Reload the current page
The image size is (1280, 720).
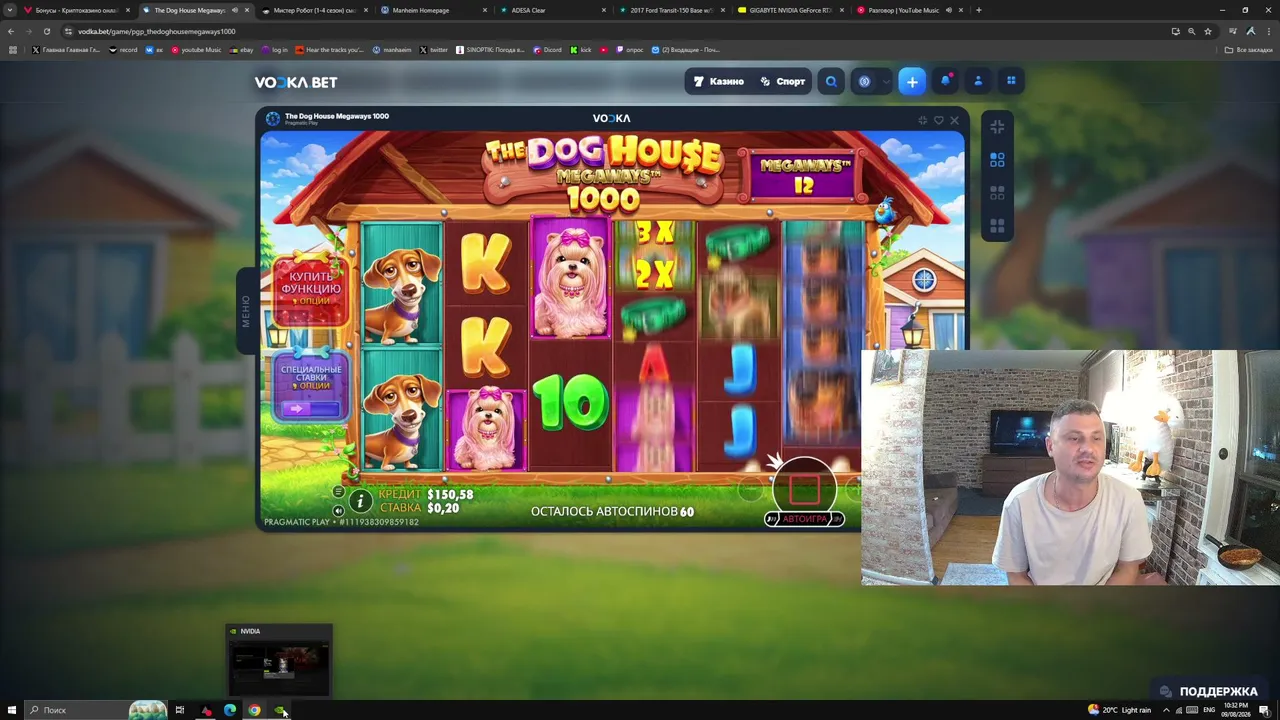[x=46, y=31]
